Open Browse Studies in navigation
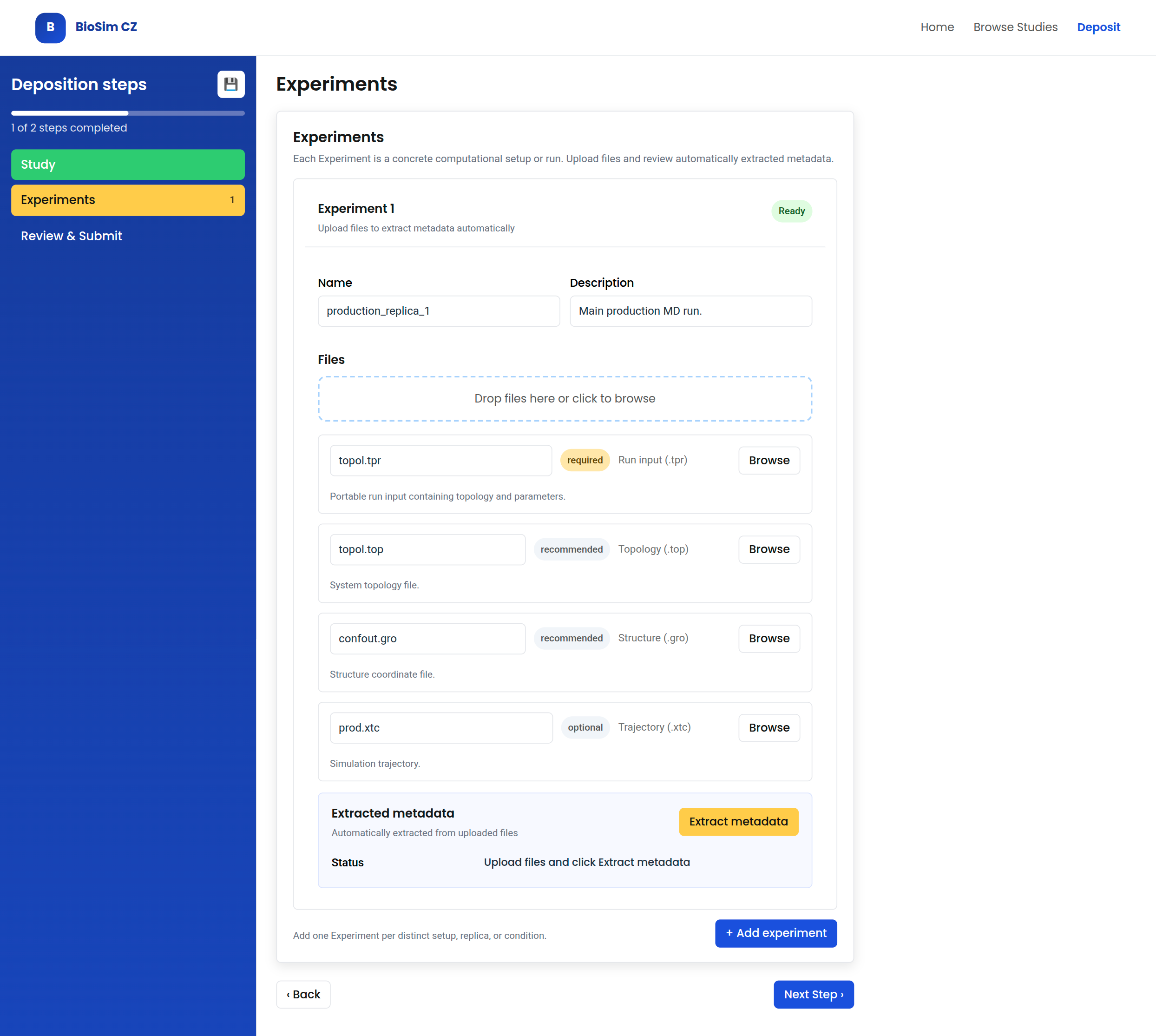1156x1036 pixels. coord(1016,27)
